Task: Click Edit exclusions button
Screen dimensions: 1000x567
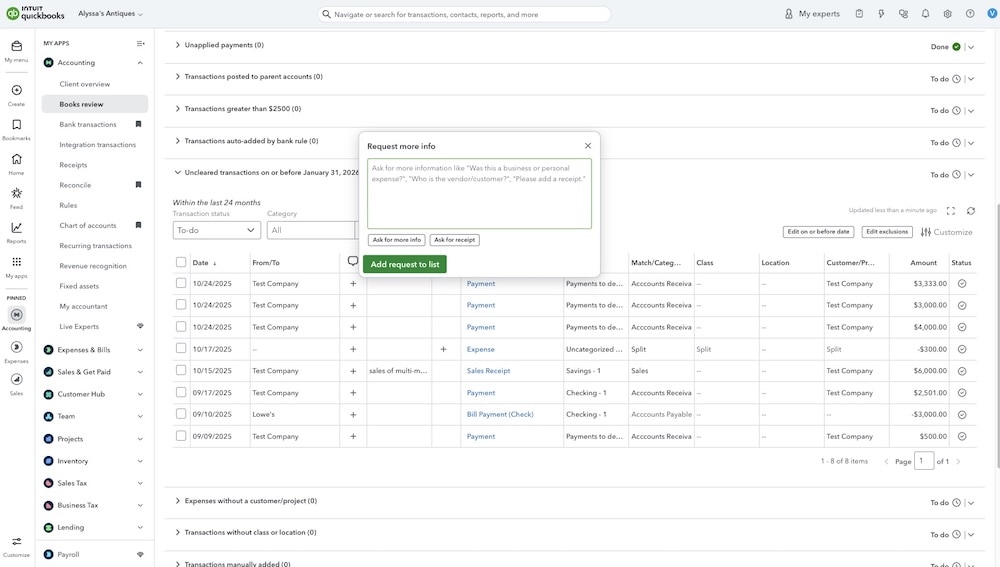Action: click(x=887, y=232)
